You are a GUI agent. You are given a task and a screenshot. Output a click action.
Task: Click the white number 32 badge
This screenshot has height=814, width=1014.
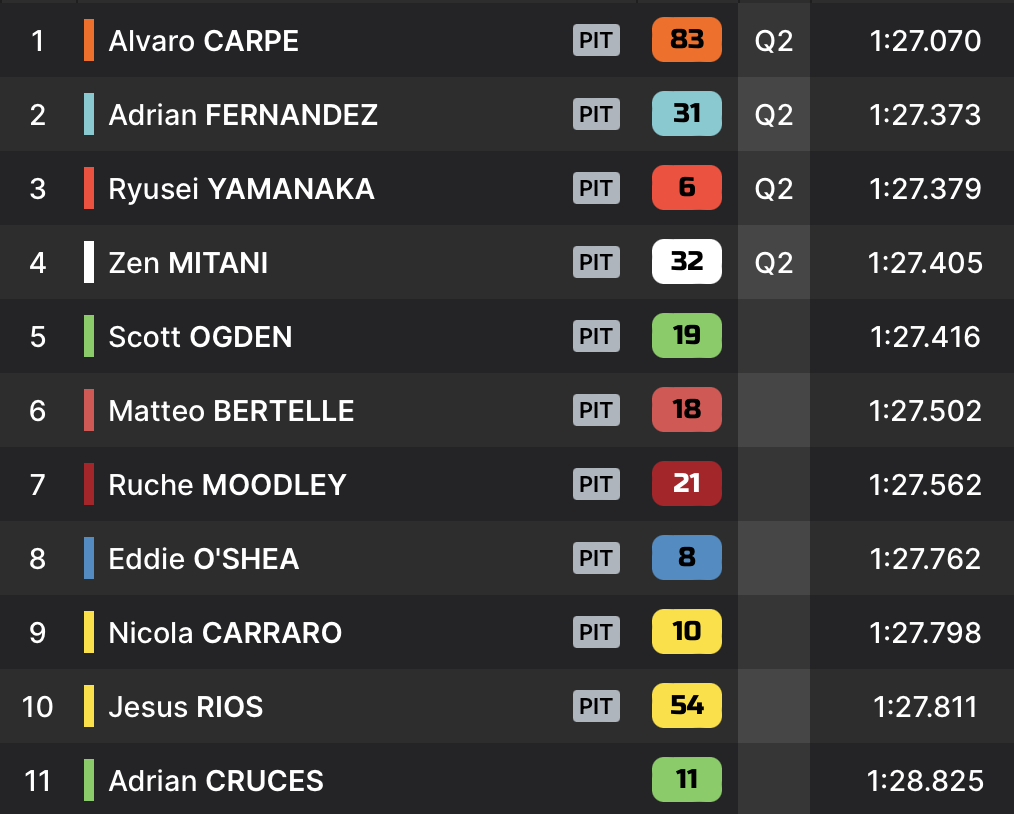686,262
